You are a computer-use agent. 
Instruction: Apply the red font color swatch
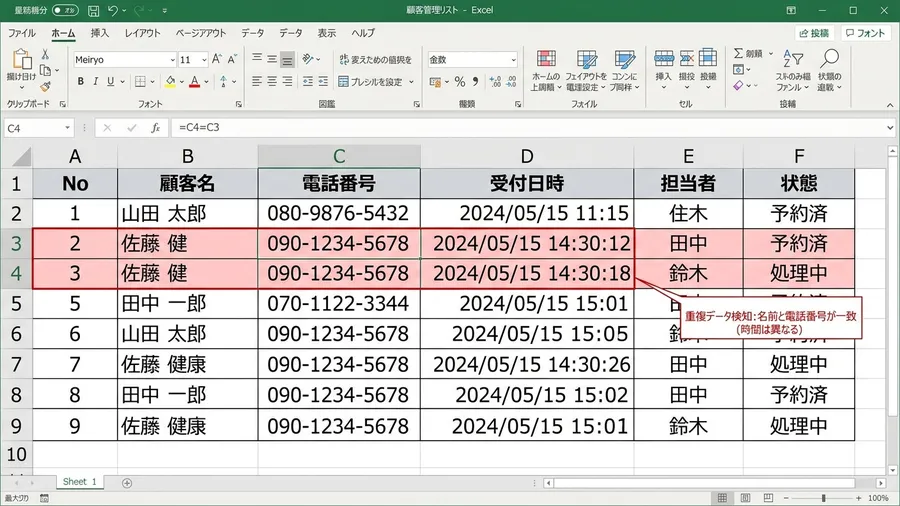195,82
